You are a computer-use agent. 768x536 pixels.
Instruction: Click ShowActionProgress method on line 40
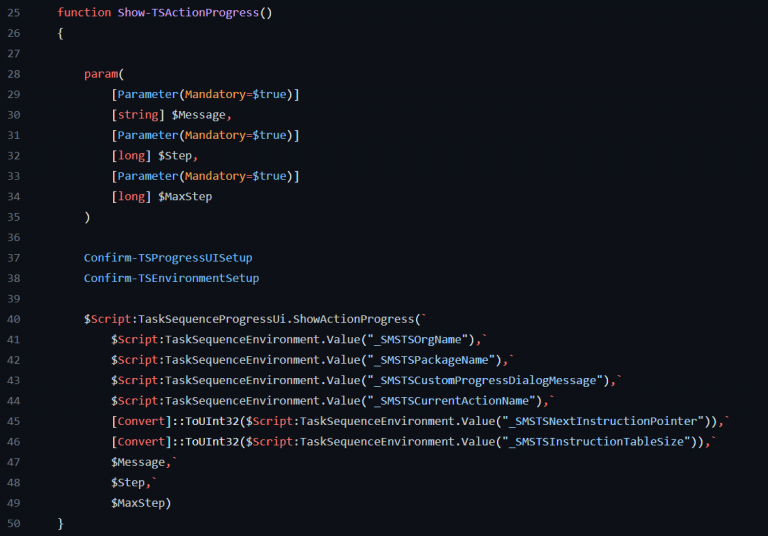point(356,319)
